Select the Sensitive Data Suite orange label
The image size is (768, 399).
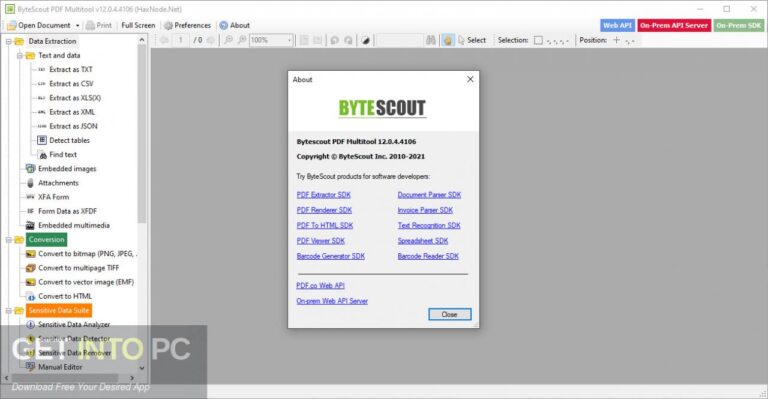[x=59, y=311]
